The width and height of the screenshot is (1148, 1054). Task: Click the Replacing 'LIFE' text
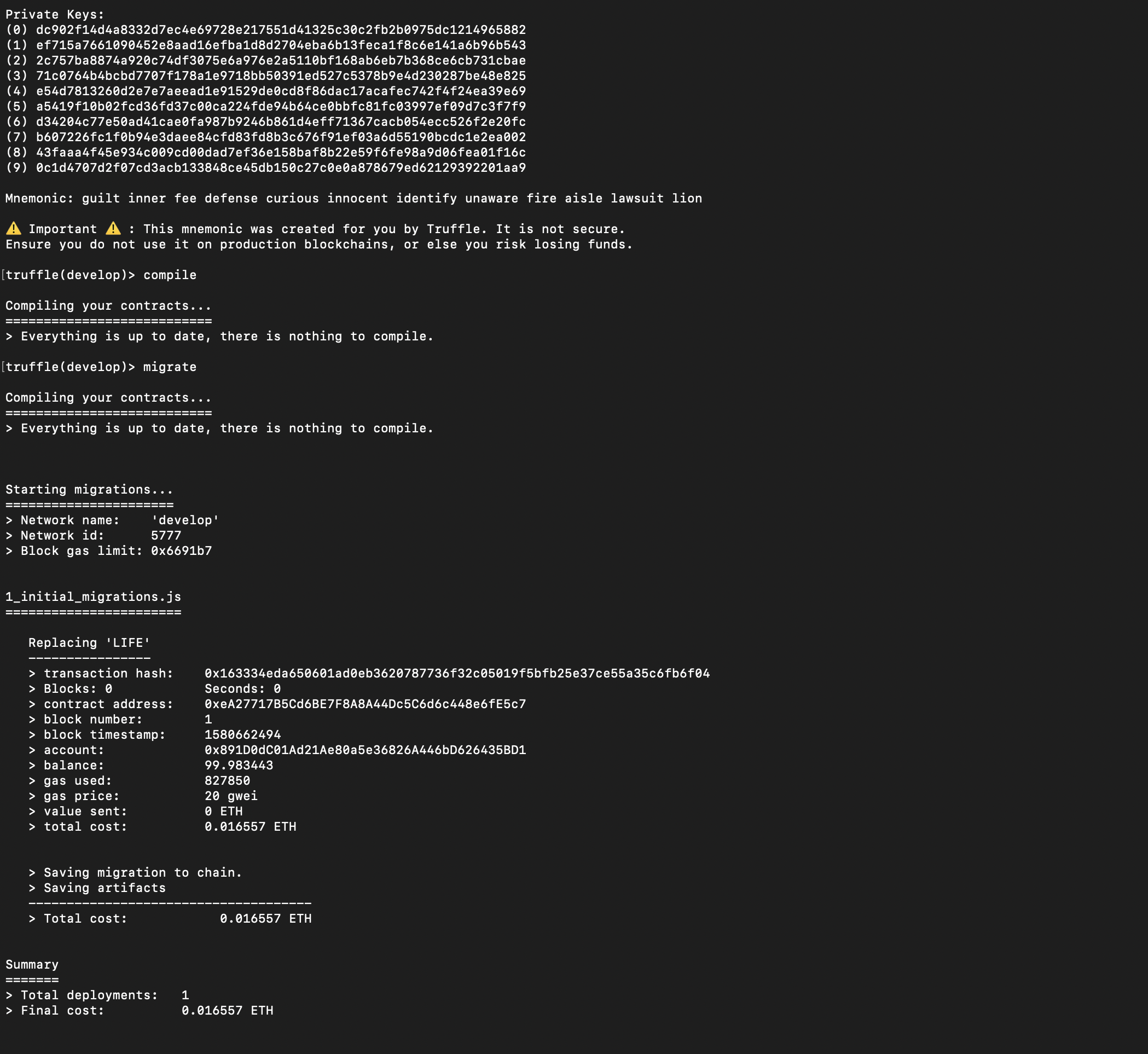pyautogui.click(x=90, y=643)
